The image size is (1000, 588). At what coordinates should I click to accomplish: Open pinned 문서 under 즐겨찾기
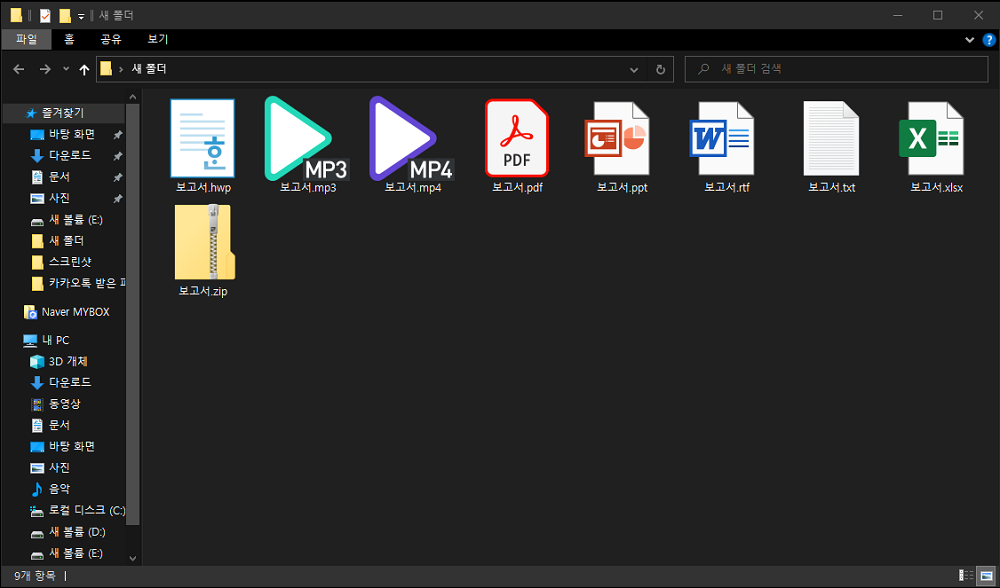pyautogui.click(x=59, y=177)
